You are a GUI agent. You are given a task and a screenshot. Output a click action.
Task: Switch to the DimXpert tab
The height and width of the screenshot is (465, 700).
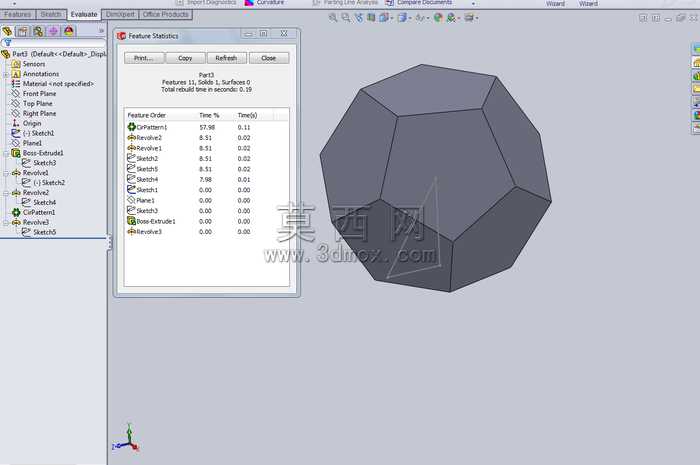(120, 14)
